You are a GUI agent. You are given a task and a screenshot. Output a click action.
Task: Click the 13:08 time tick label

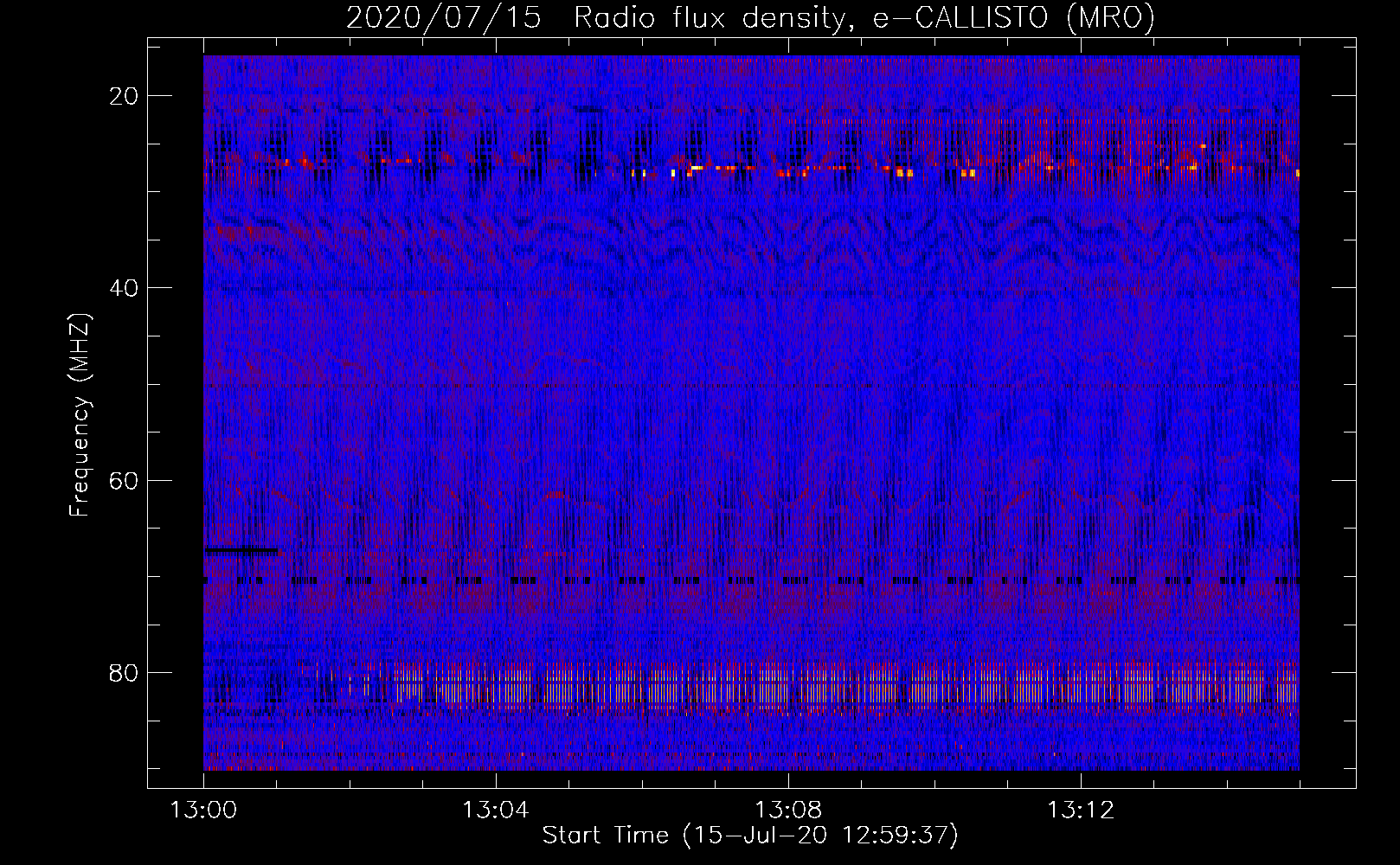788,811
